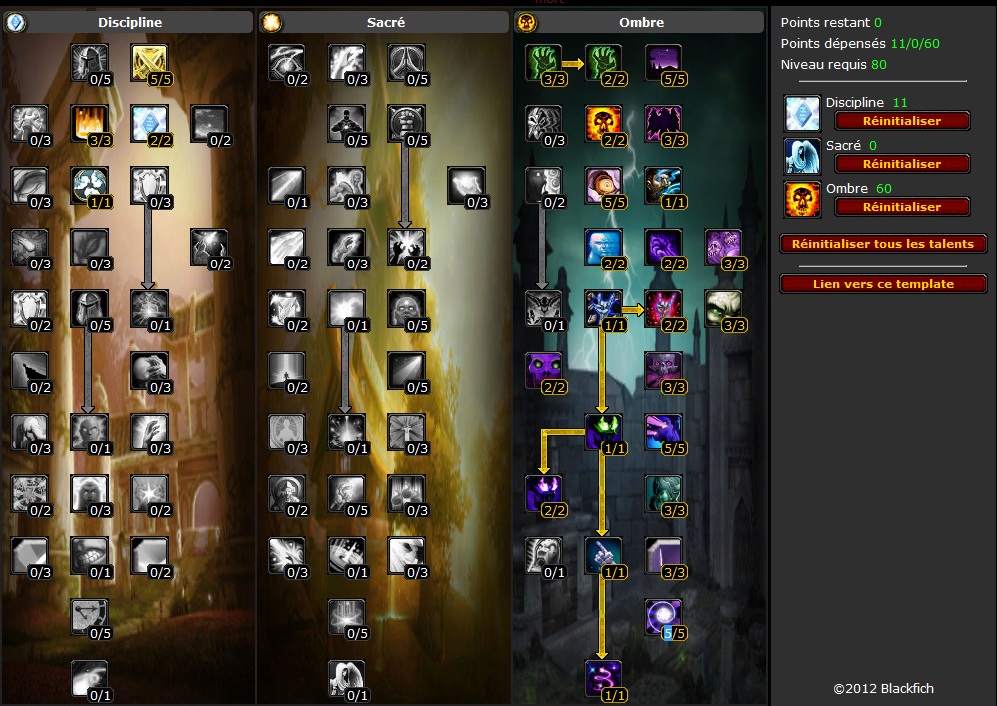This screenshot has height=706, width=997.
Task: Click the Points restant 0 text
Action: click(831, 22)
